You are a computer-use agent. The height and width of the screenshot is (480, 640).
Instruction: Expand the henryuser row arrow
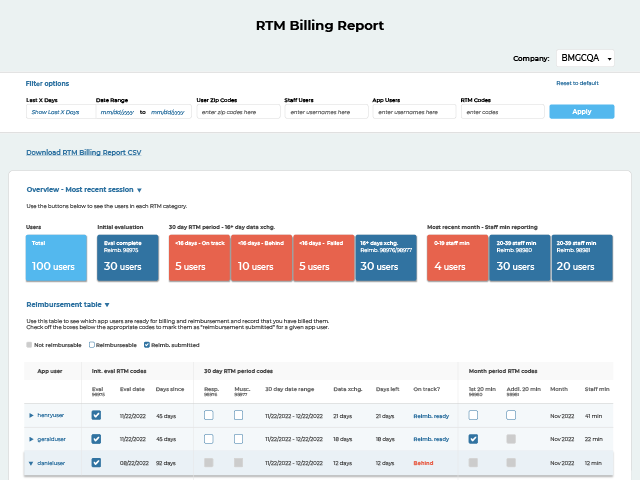pyautogui.click(x=31, y=415)
